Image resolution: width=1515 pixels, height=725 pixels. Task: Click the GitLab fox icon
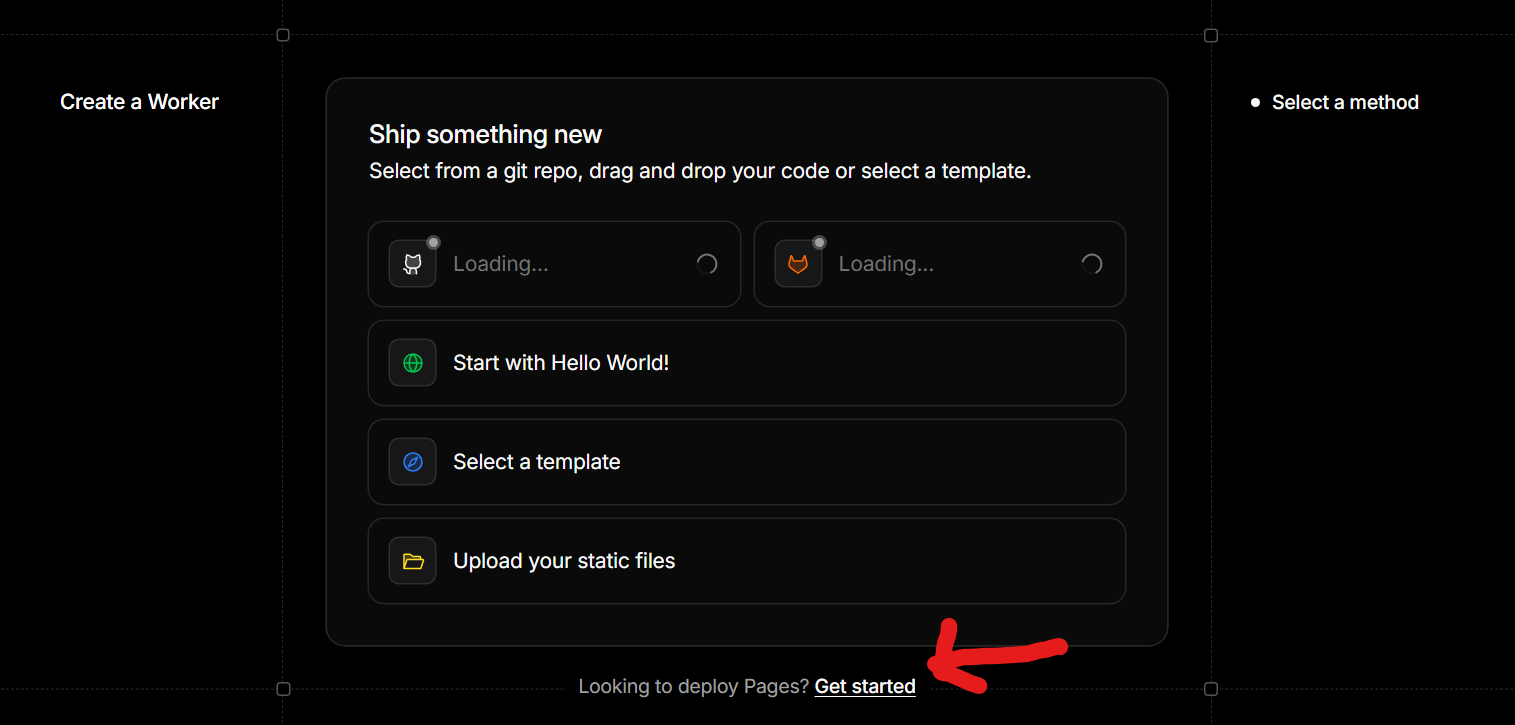[798, 264]
